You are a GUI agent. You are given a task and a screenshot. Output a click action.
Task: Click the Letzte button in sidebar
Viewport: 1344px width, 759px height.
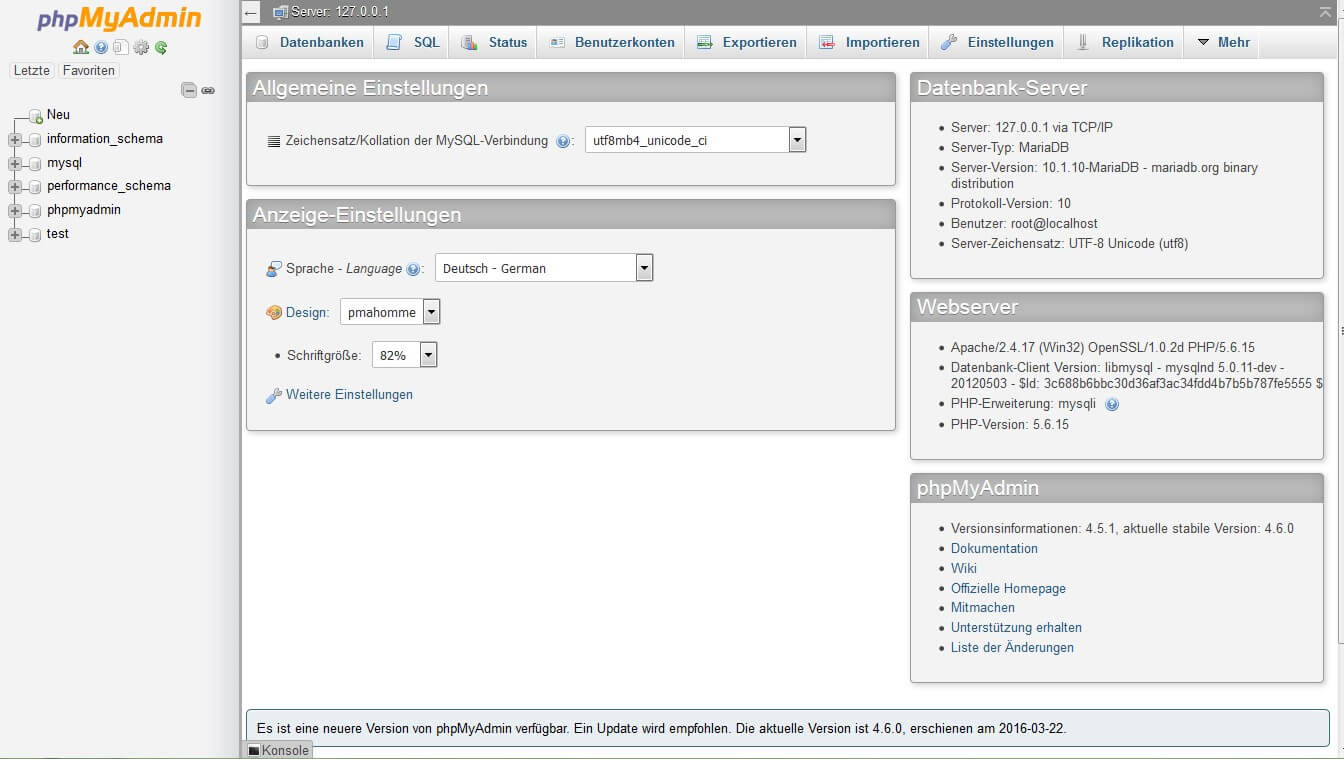tap(32, 71)
